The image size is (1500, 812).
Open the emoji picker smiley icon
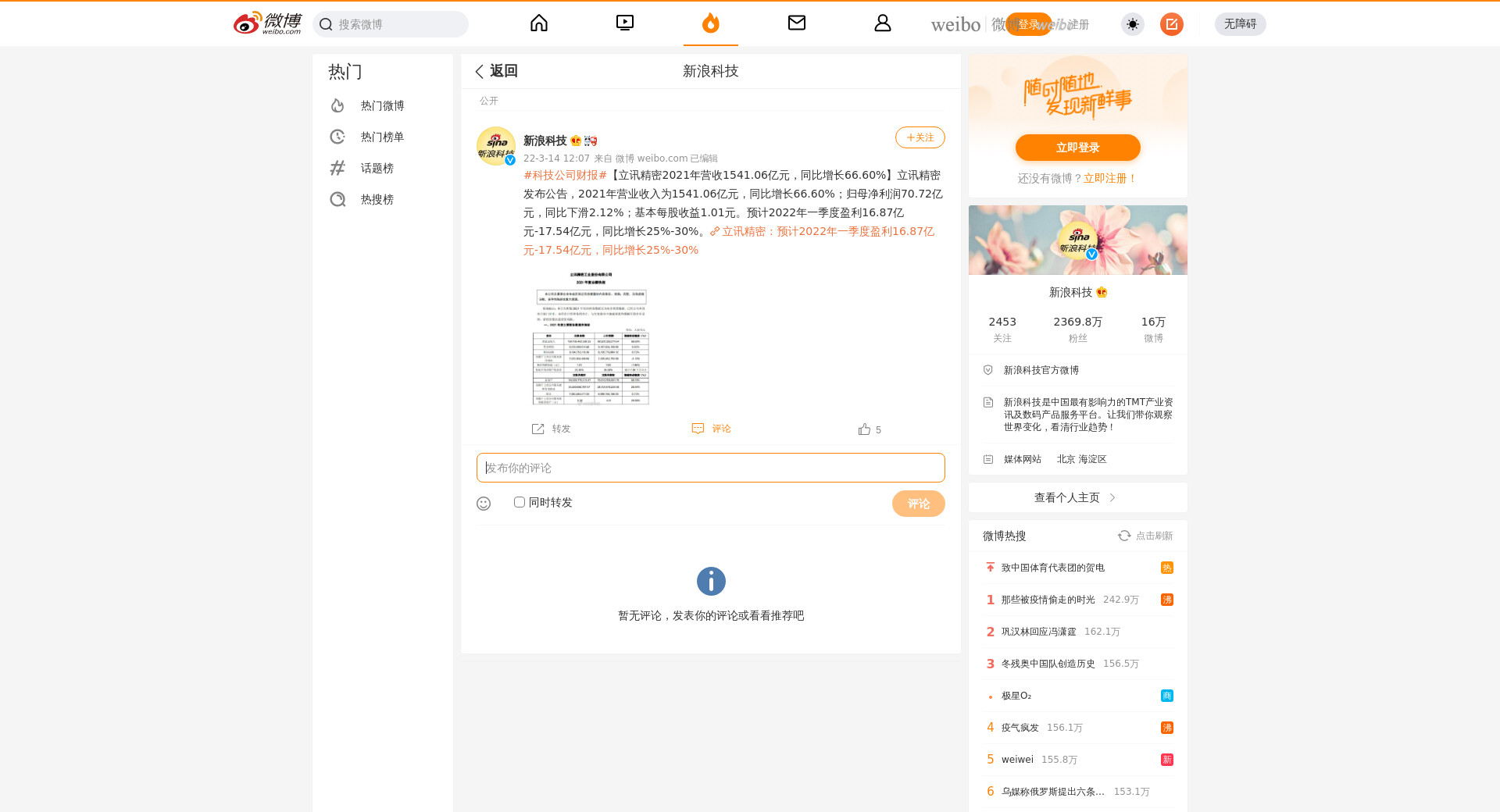point(484,504)
